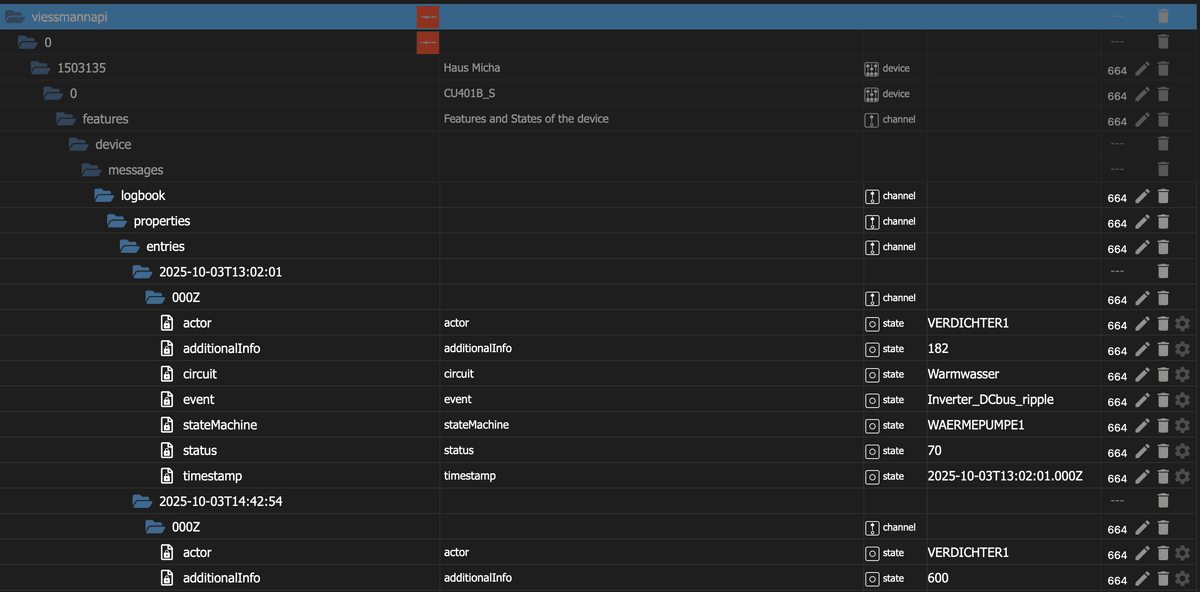Click the red adapter icon in viessmannapi row

pyautogui.click(x=428, y=17)
